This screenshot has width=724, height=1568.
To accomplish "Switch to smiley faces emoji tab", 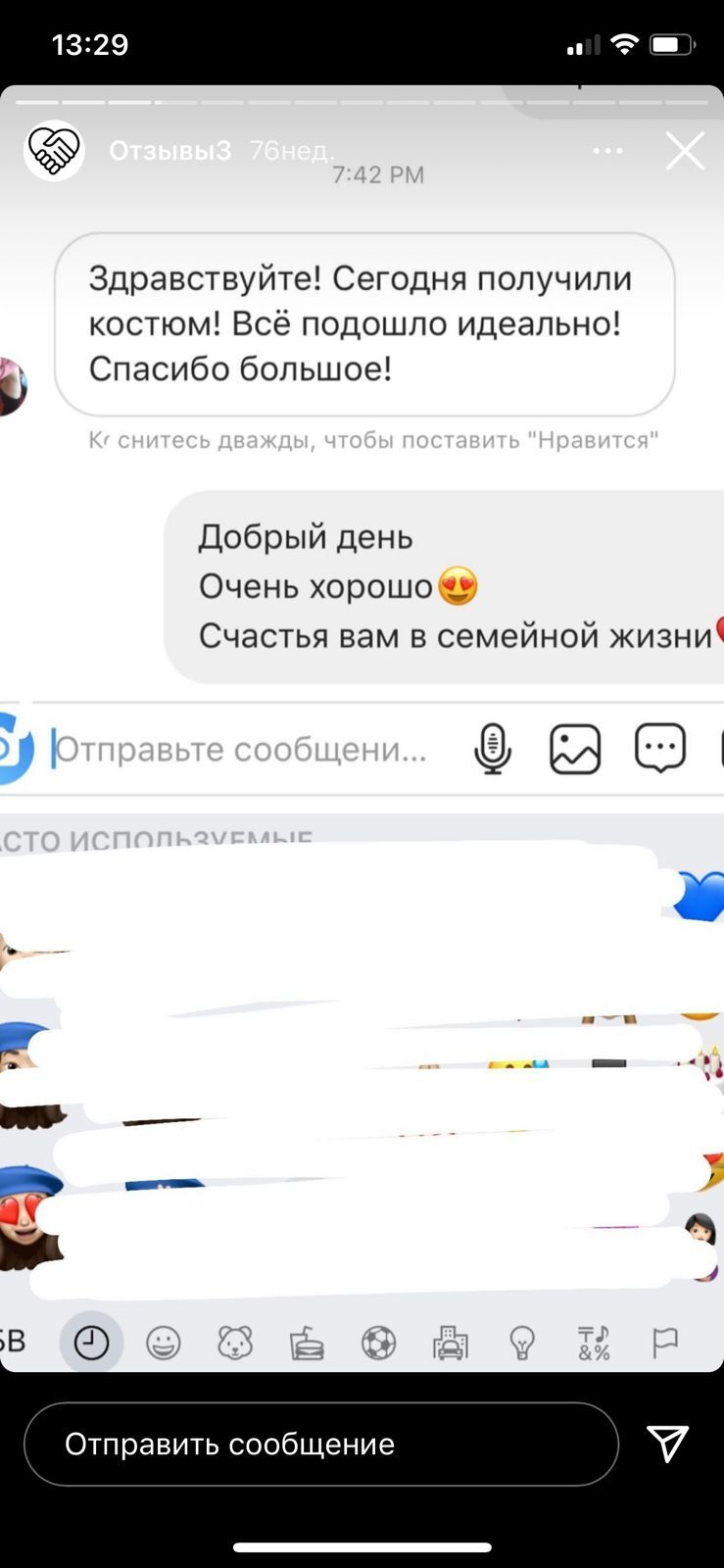I will click(164, 1343).
